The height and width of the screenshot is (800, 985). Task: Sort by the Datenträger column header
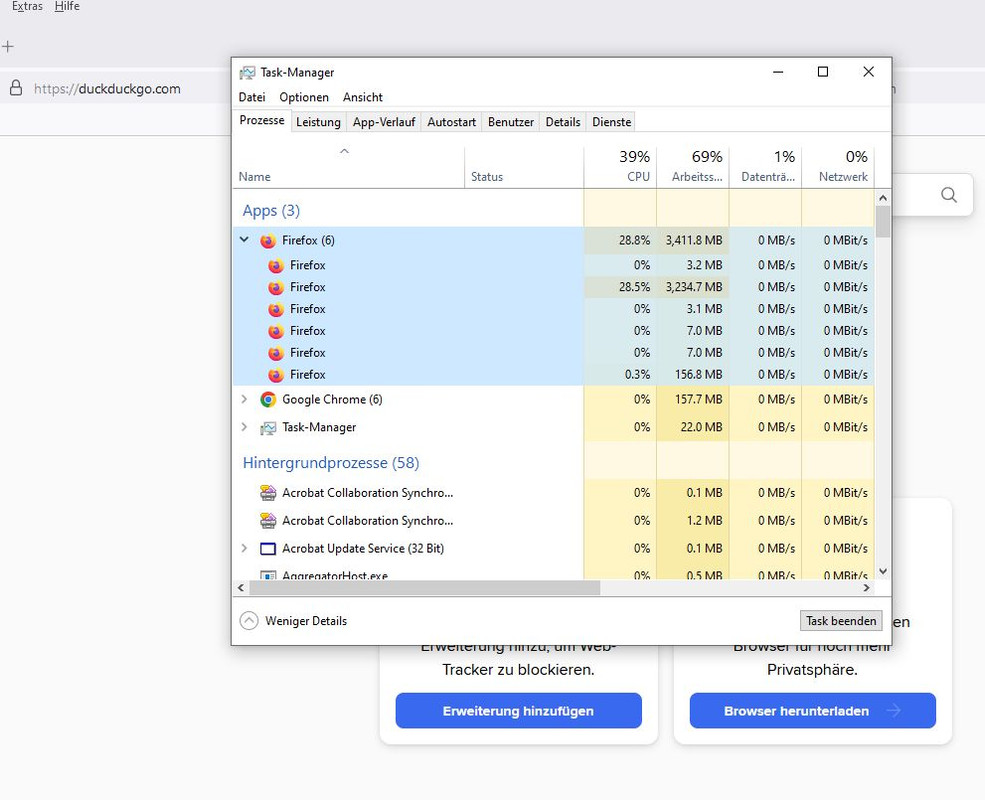[x=766, y=167]
